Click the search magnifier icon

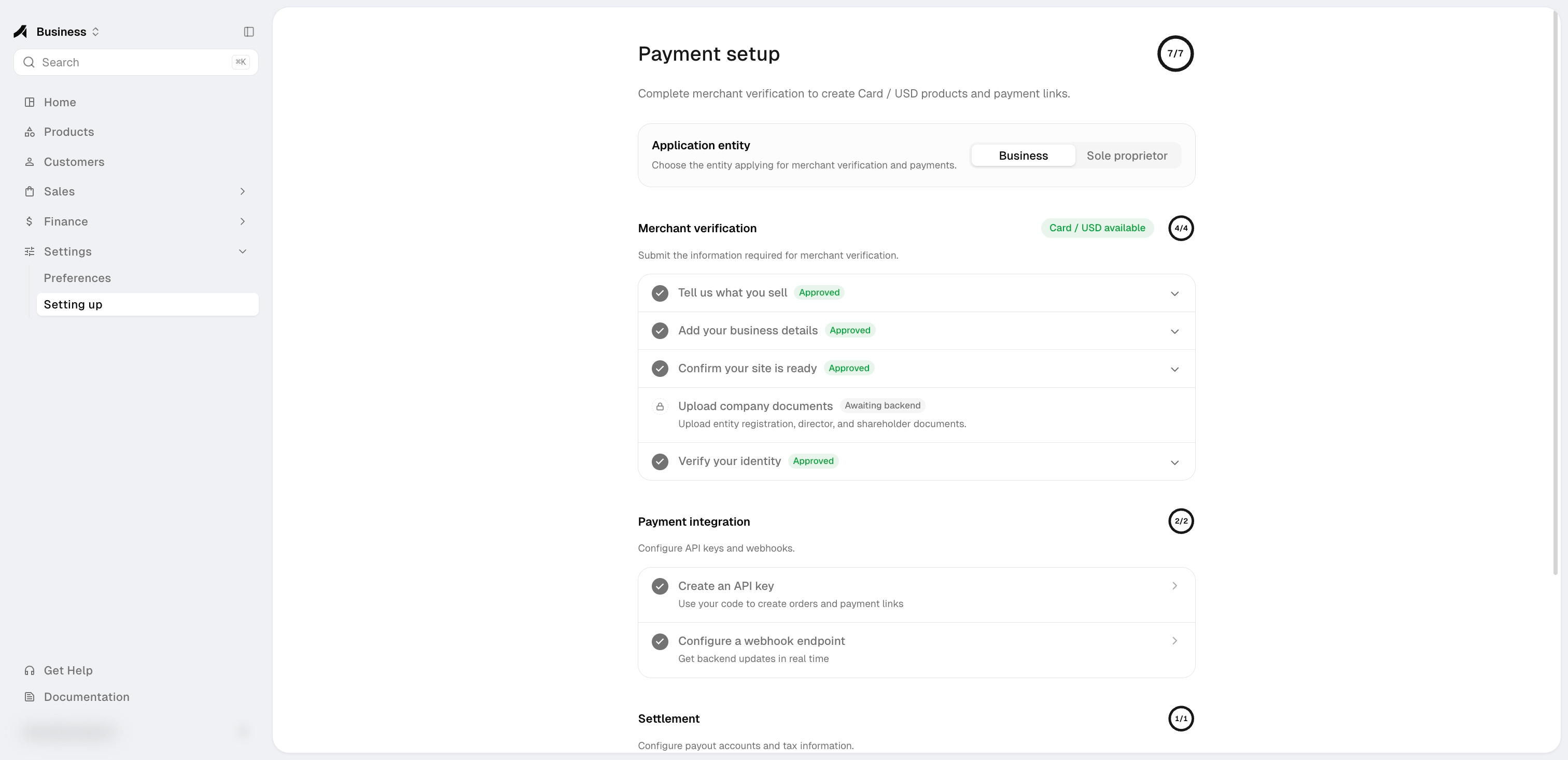coord(29,62)
